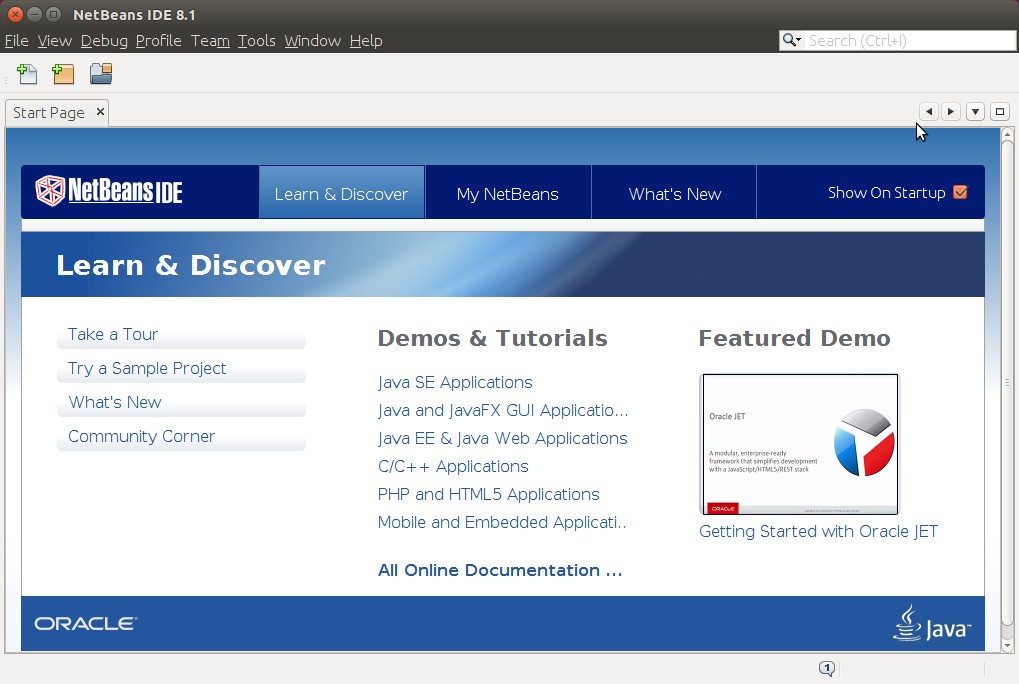Open the documents list dropdown arrow

975,112
